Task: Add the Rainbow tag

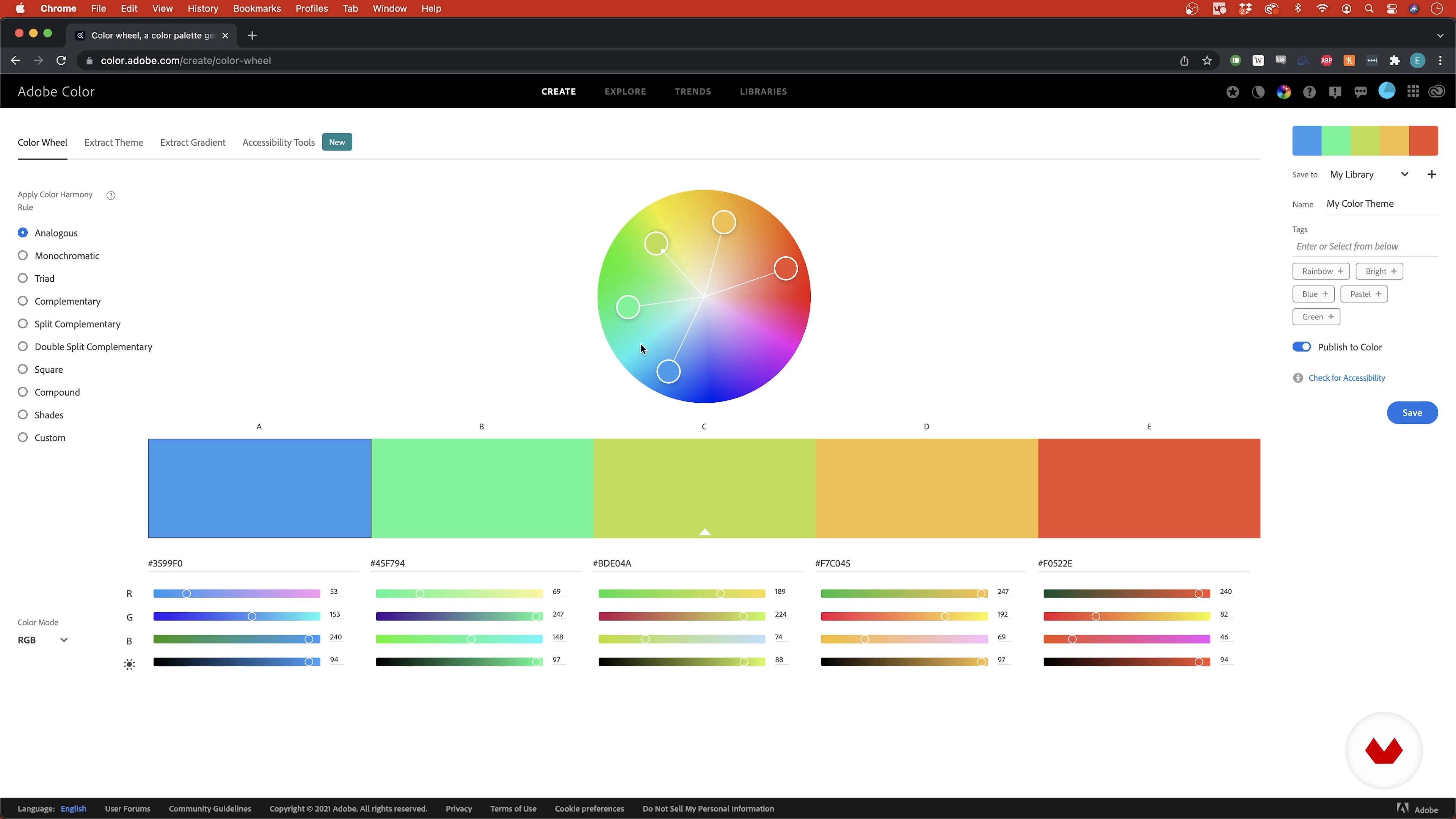Action: click(x=1321, y=271)
